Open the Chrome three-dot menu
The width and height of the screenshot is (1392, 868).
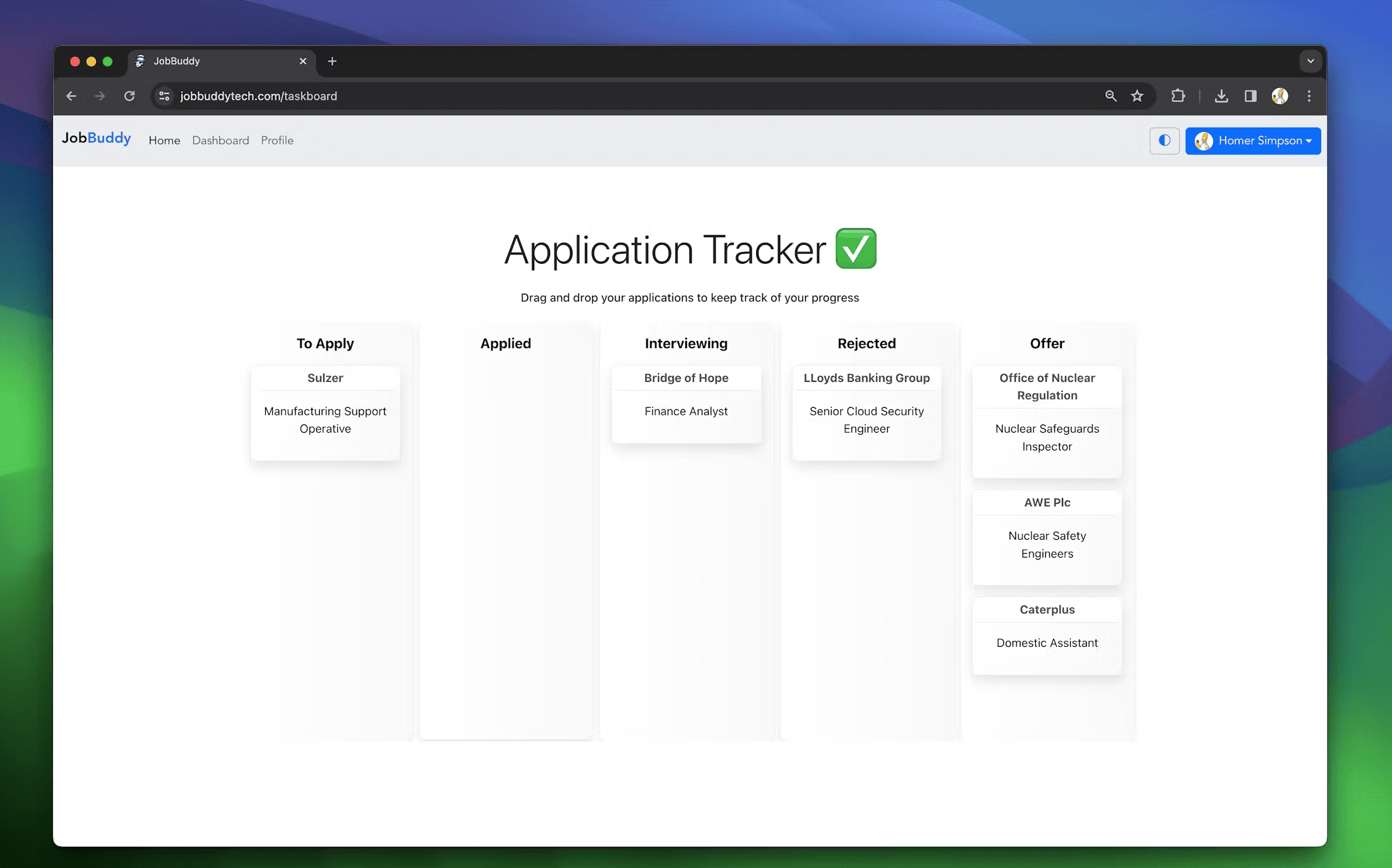click(1309, 96)
